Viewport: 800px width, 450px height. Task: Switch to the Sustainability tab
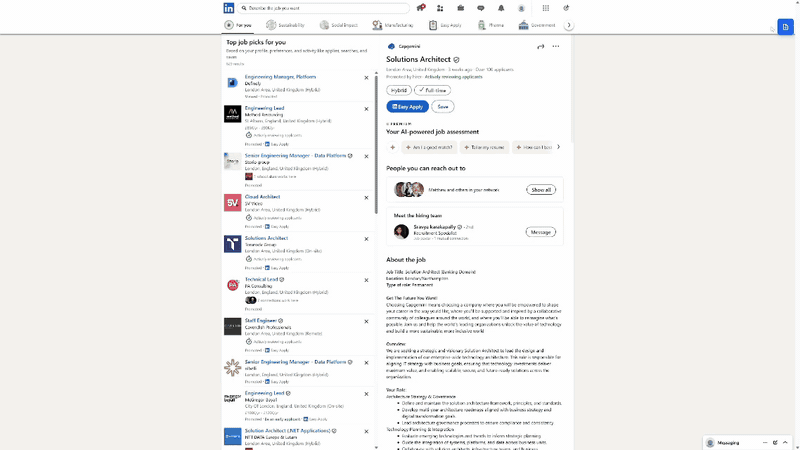click(286, 25)
